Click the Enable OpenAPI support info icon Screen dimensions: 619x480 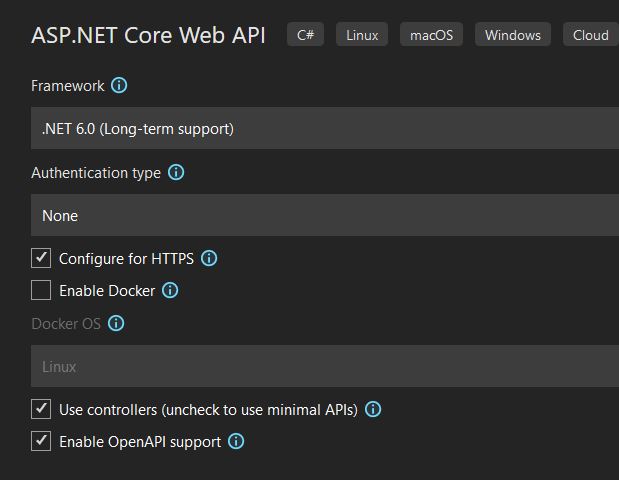tap(236, 441)
